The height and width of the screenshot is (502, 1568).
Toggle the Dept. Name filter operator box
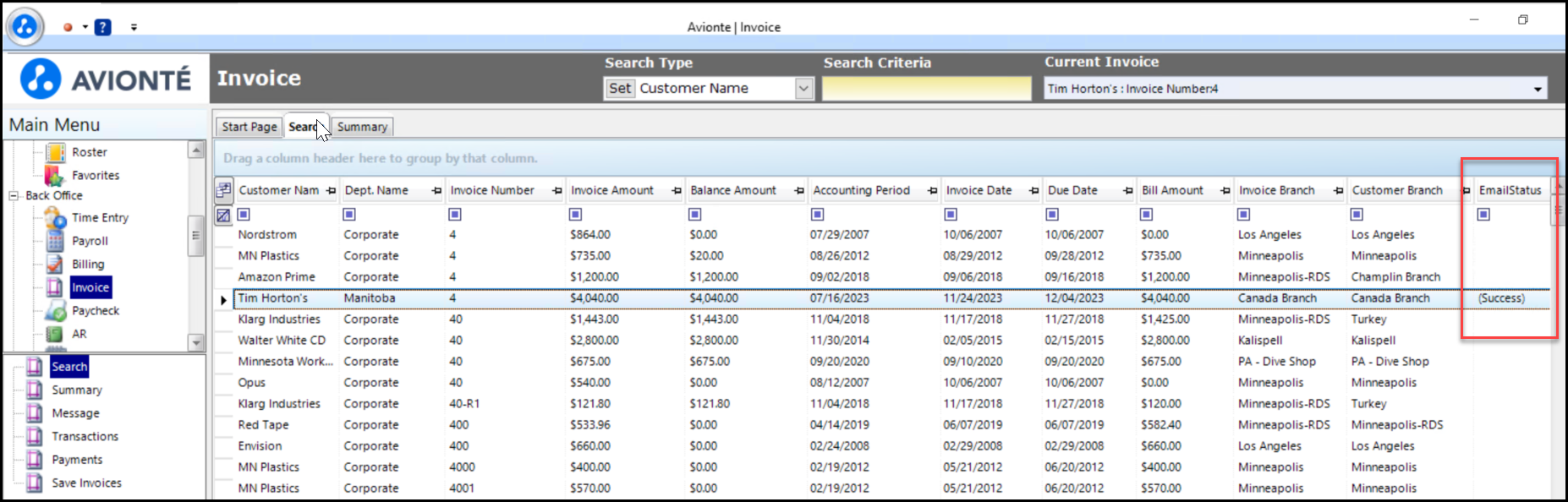click(349, 215)
